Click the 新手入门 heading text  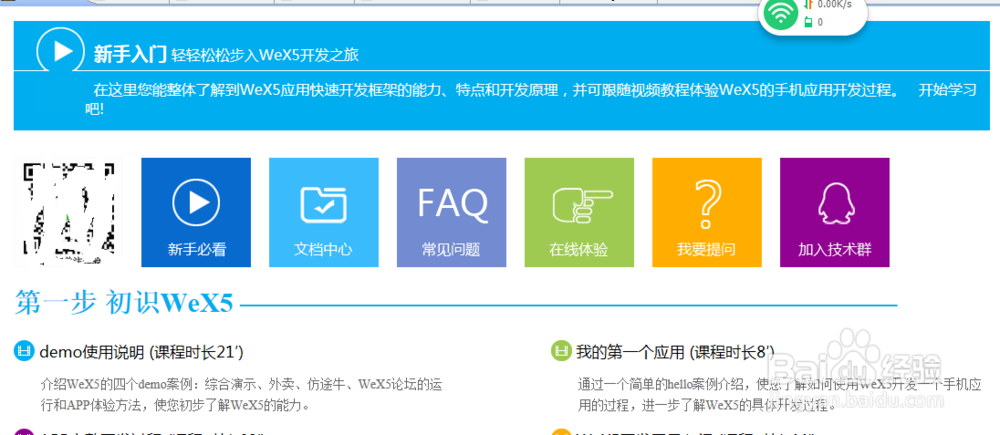tap(130, 55)
